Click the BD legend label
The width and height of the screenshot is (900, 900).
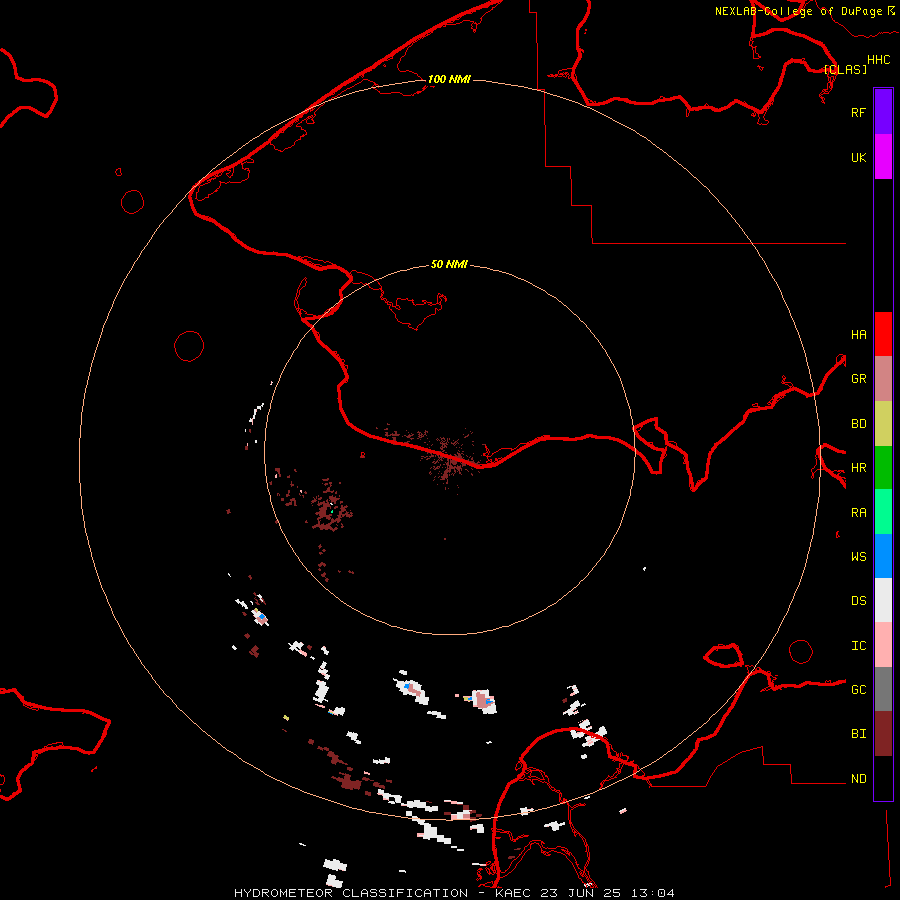pyautogui.click(x=858, y=424)
